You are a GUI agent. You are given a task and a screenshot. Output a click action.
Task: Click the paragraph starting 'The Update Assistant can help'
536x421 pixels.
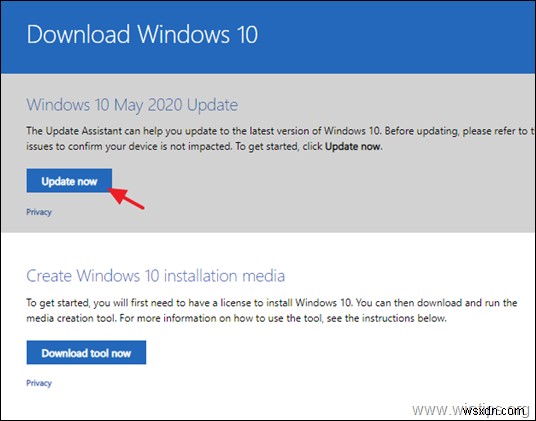coord(281,139)
